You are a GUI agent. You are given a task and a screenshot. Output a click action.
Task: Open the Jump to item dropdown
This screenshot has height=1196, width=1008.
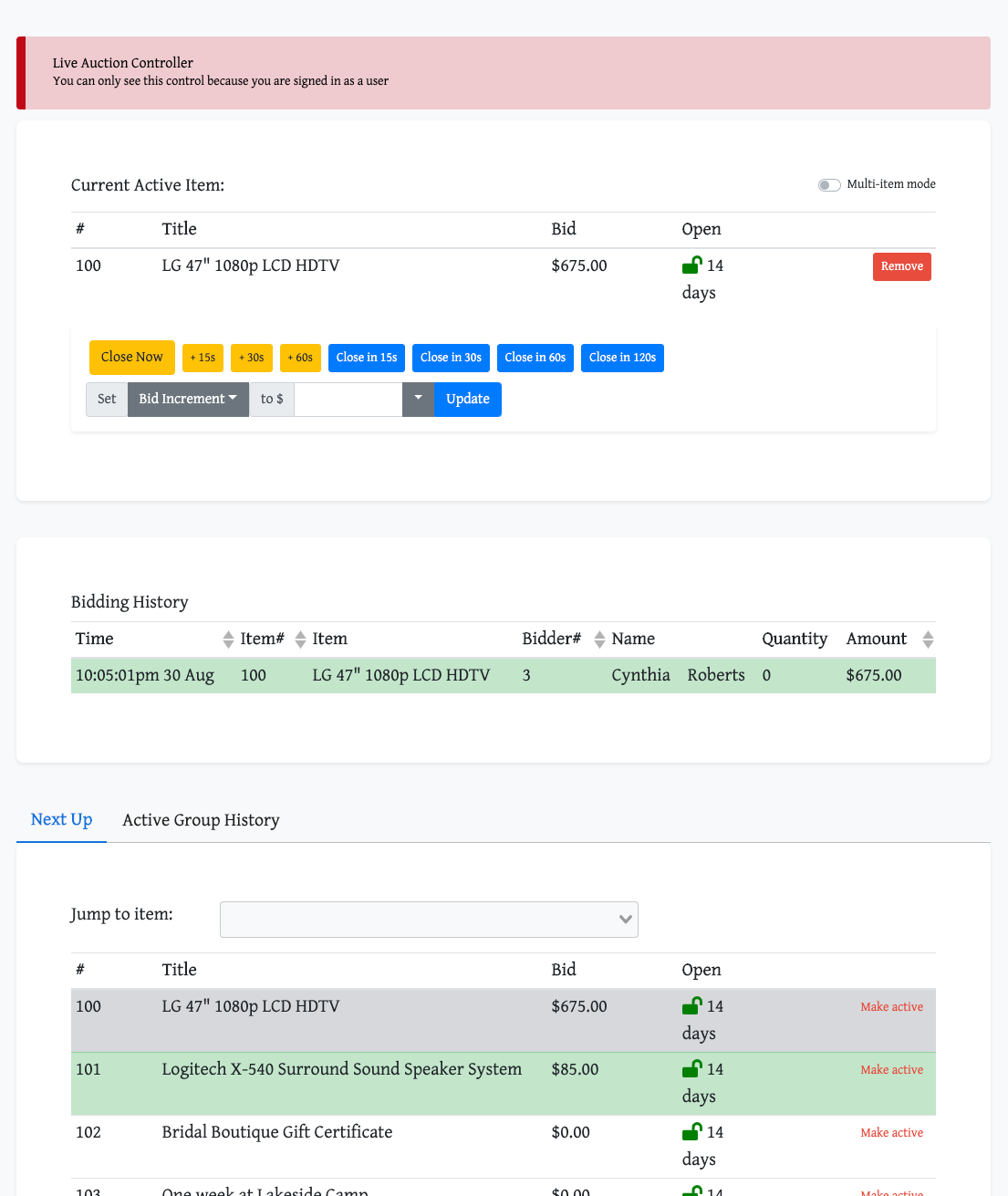coord(429,920)
